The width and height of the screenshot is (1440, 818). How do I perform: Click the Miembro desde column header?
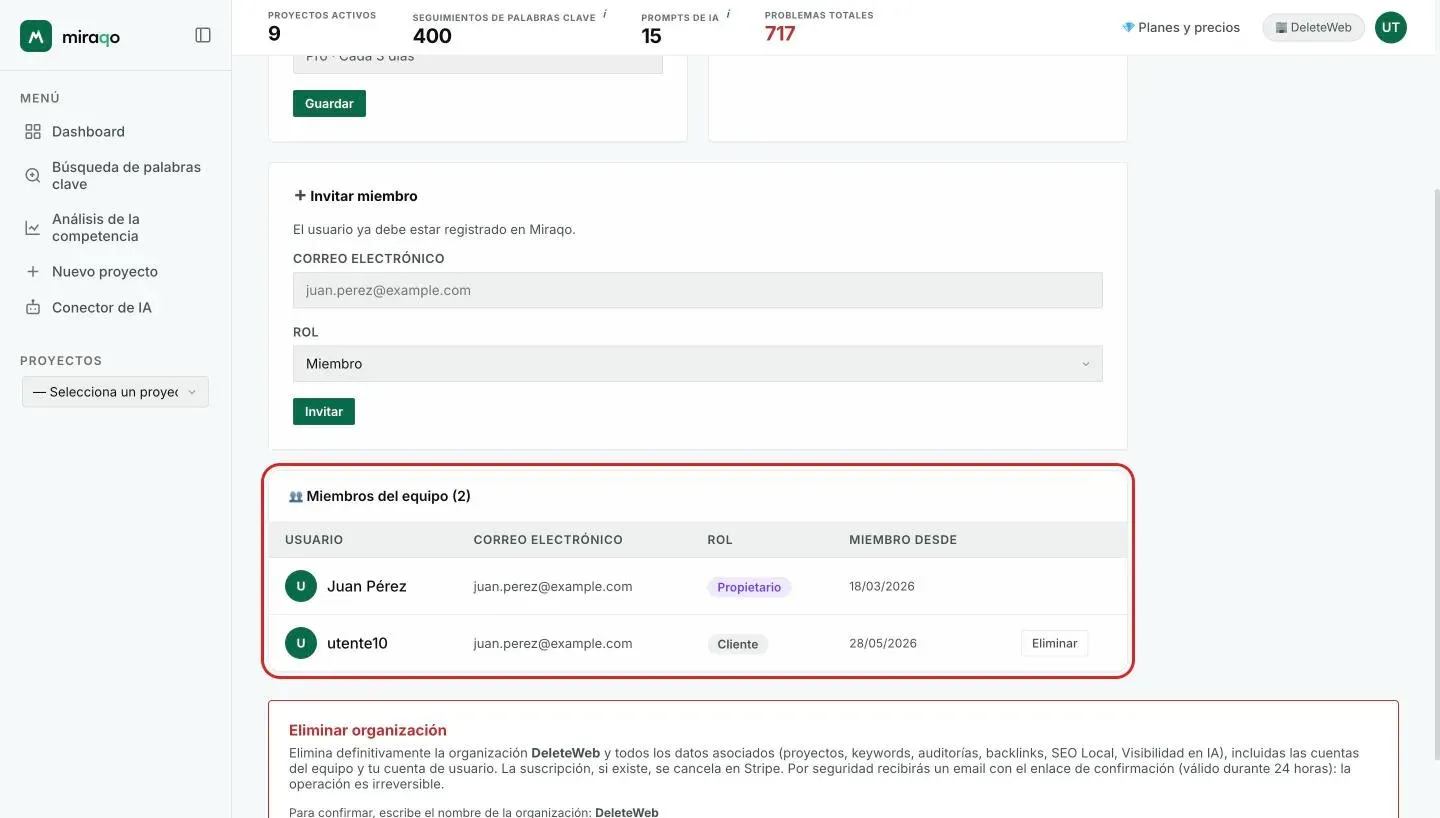tap(903, 539)
